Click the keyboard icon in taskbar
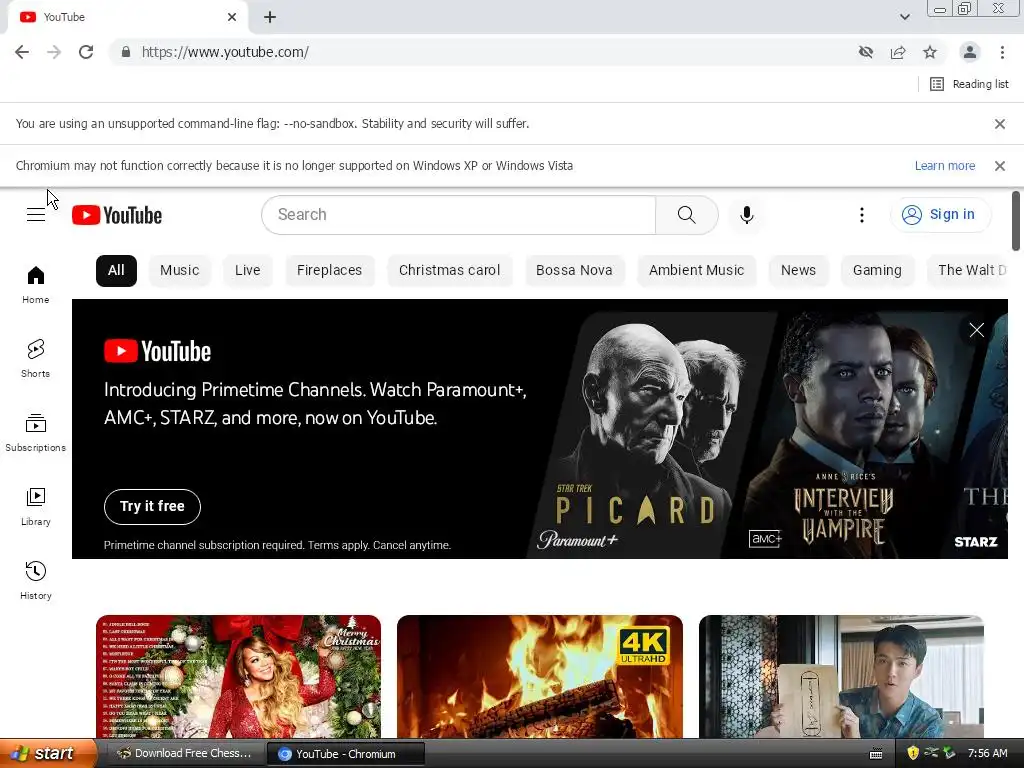This screenshot has height=768, width=1024. [876, 754]
